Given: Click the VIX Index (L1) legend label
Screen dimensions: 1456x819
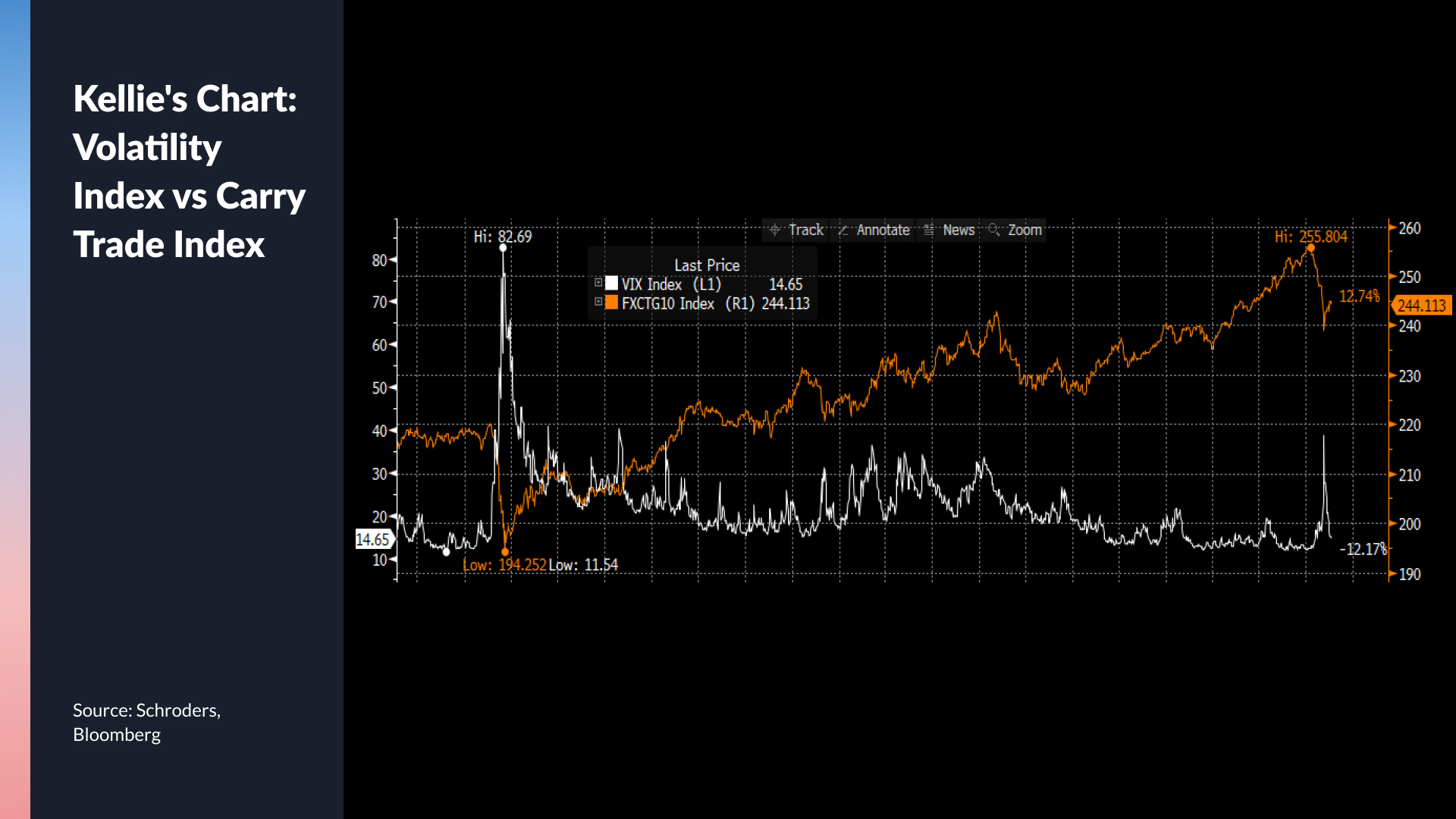Looking at the screenshot, I should (671, 284).
